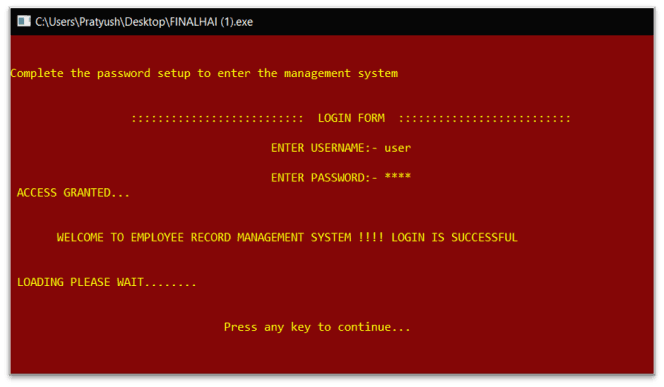Click the ENTER USERNAME:- label
Screen dimensions: 664x387
click(x=324, y=148)
